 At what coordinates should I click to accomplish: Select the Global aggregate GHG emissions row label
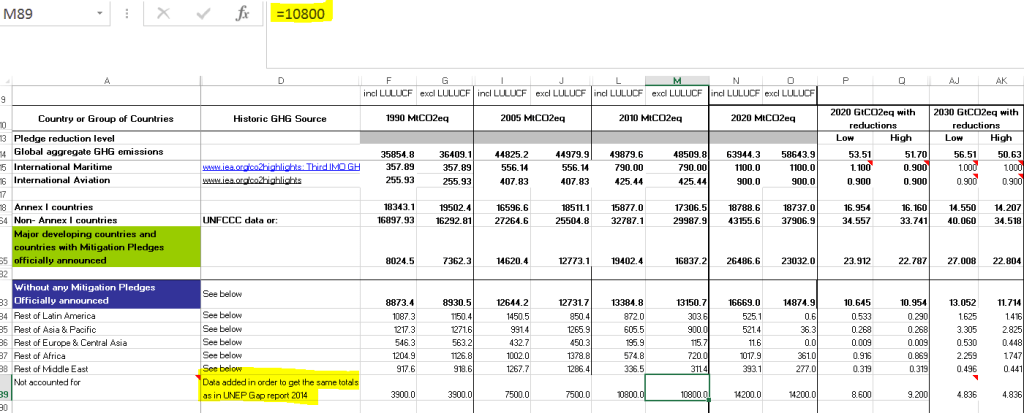(105, 153)
